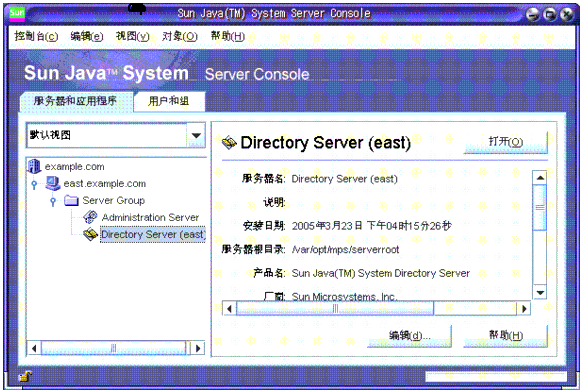The height and width of the screenshot is (391, 584).
Task: Click the details pane scroll up arrow
Action: [x=540, y=178]
